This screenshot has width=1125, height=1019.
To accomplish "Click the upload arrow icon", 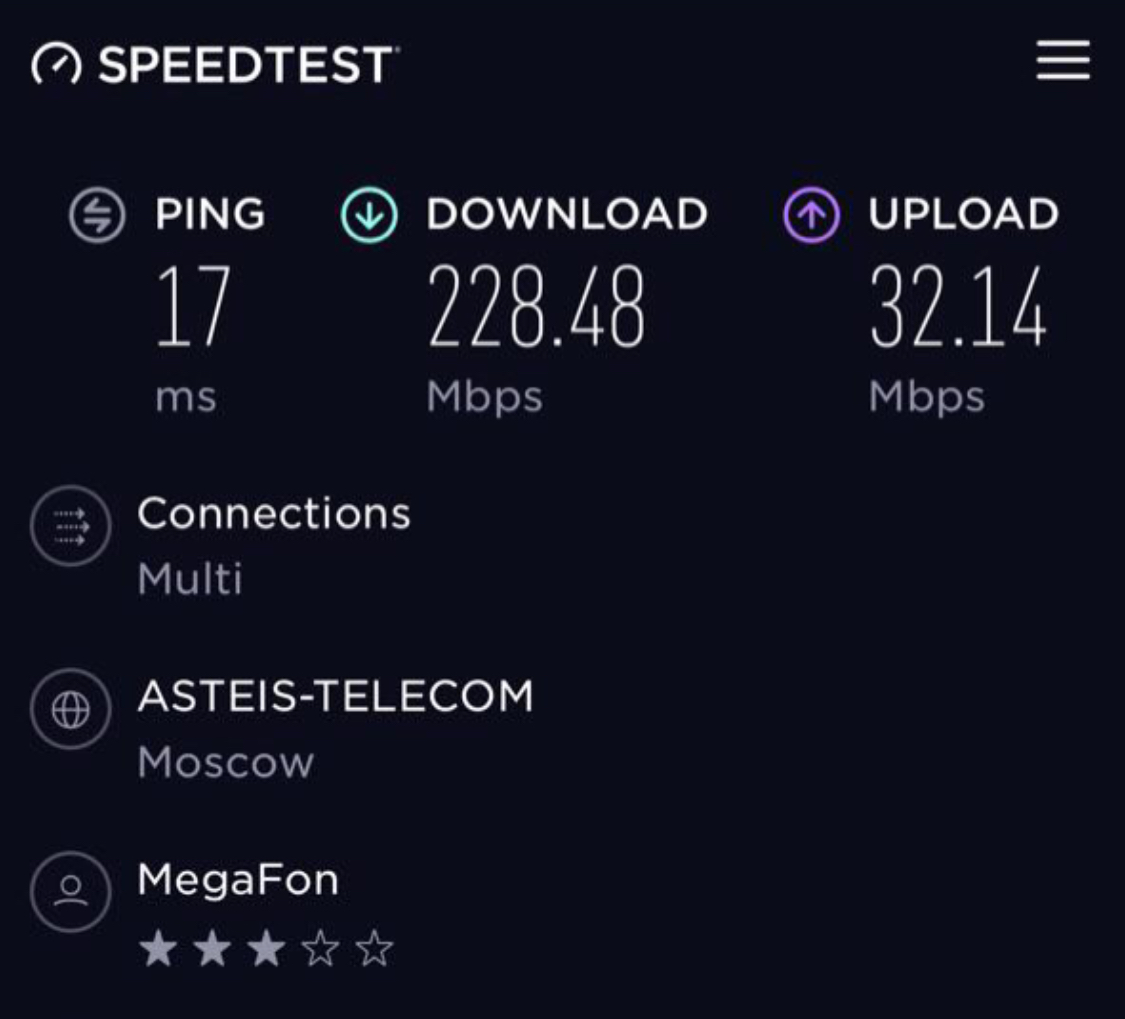I will [811, 216].
